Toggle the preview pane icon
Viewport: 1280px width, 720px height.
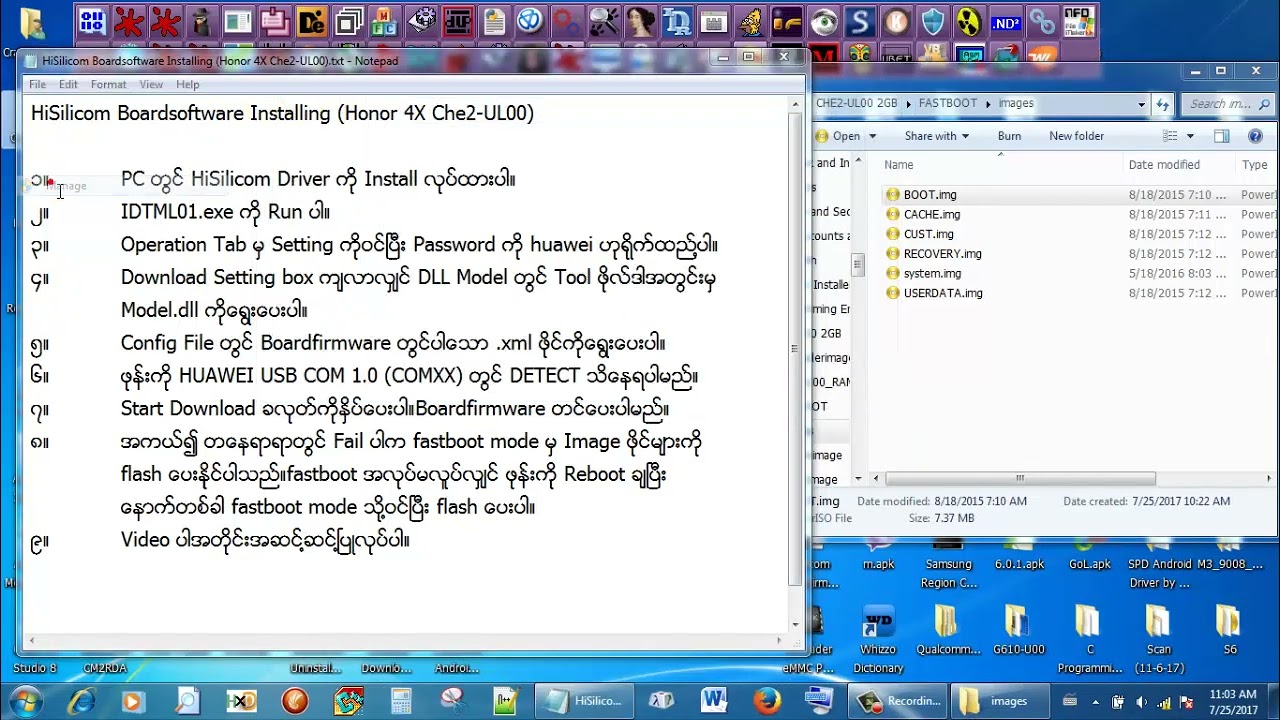click(x=1221, y=136)
